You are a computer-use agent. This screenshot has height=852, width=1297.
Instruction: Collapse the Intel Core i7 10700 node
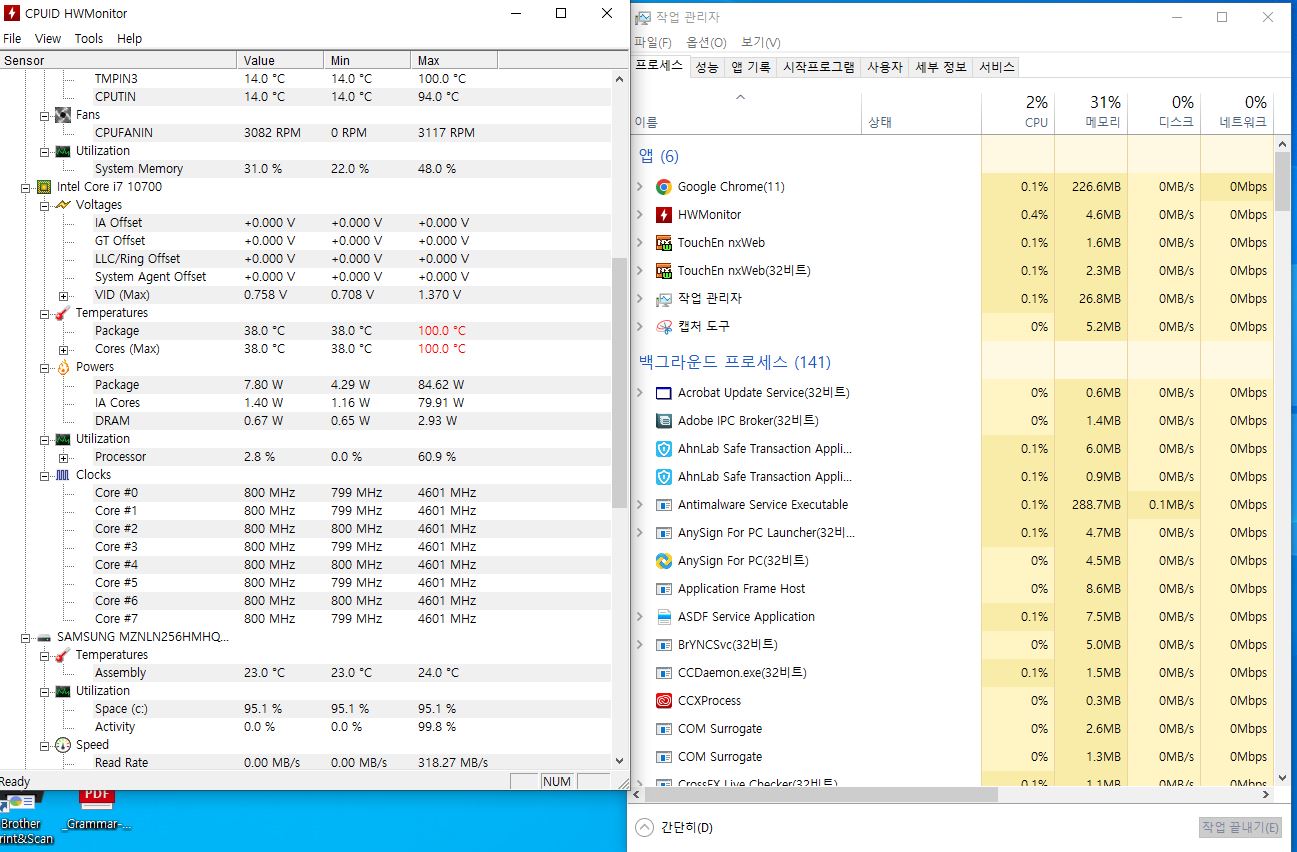(x=26, y=187)
